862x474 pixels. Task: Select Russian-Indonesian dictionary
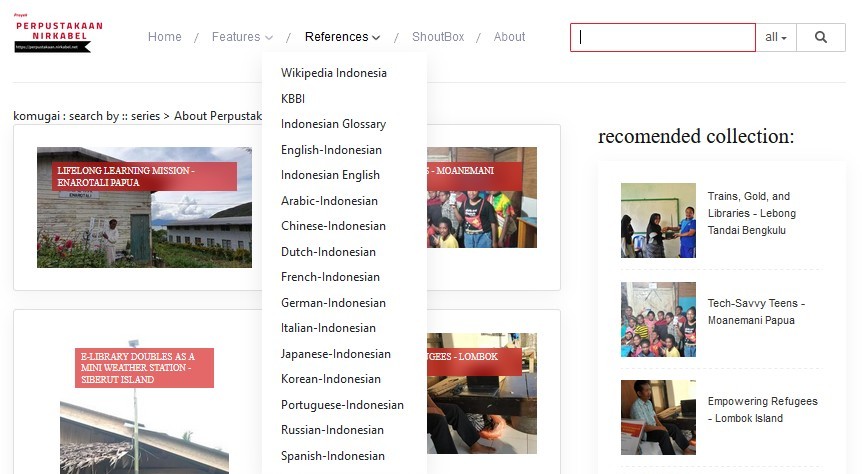click(332, 430)
